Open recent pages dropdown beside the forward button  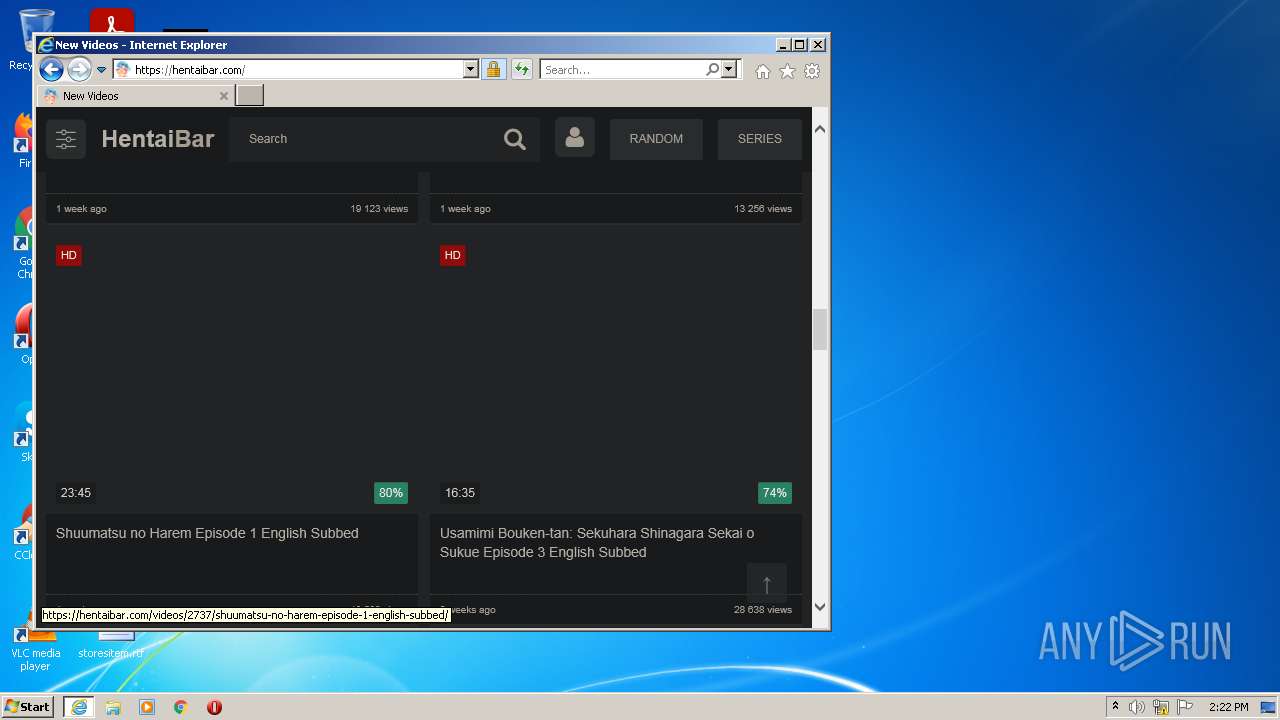coord(101,70)
